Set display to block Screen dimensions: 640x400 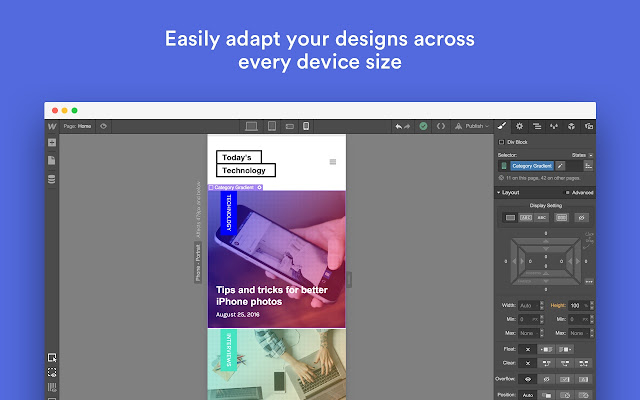click(510, 218)
